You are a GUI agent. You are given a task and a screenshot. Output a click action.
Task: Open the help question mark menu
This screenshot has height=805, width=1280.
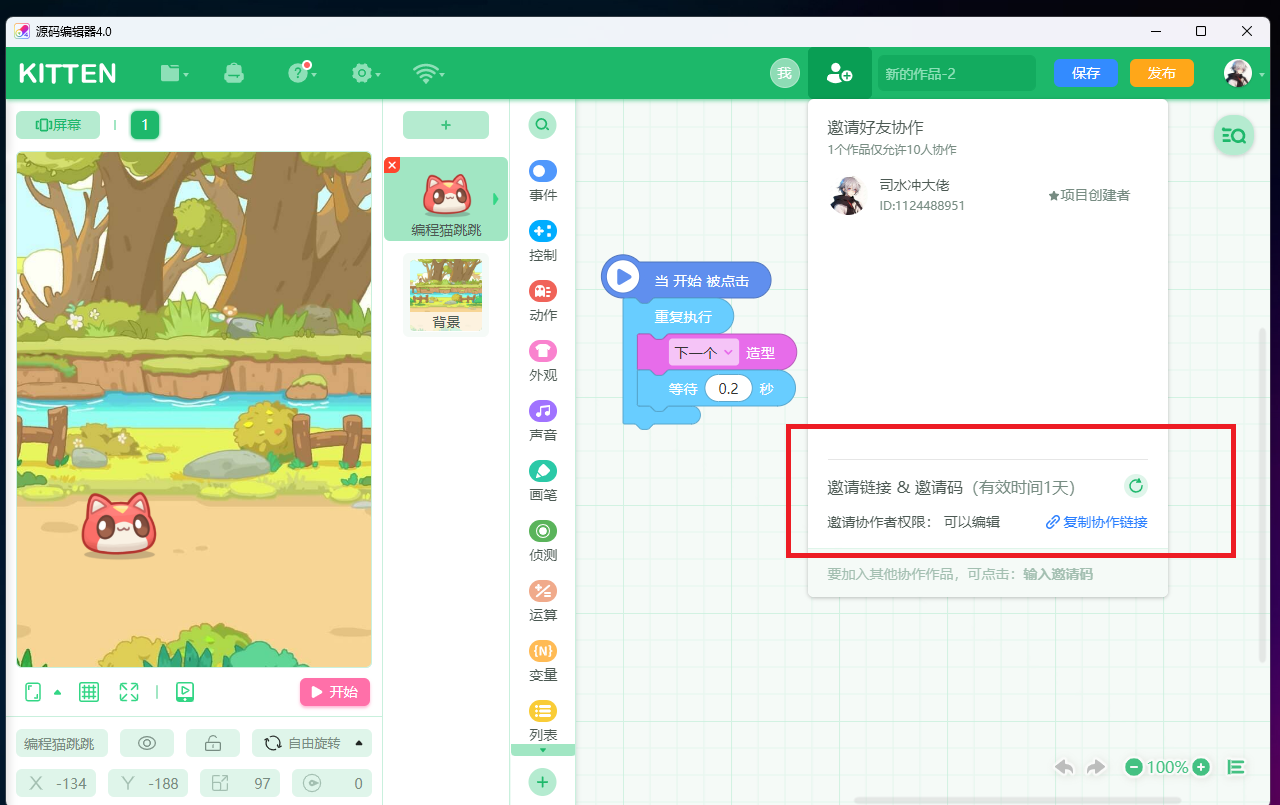[301, 73]
